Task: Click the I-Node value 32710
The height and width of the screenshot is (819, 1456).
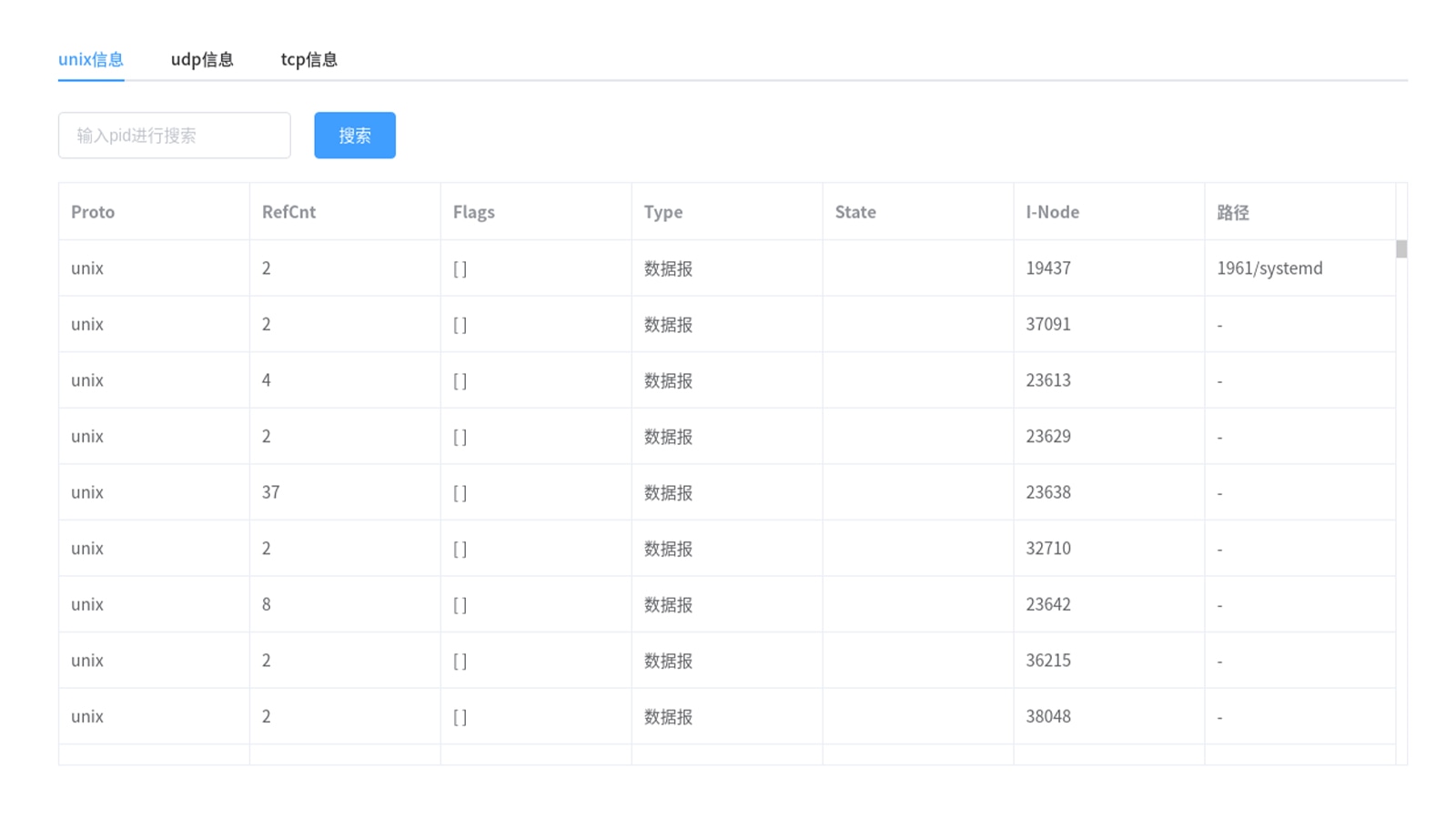Action: tap(1048, 549)
